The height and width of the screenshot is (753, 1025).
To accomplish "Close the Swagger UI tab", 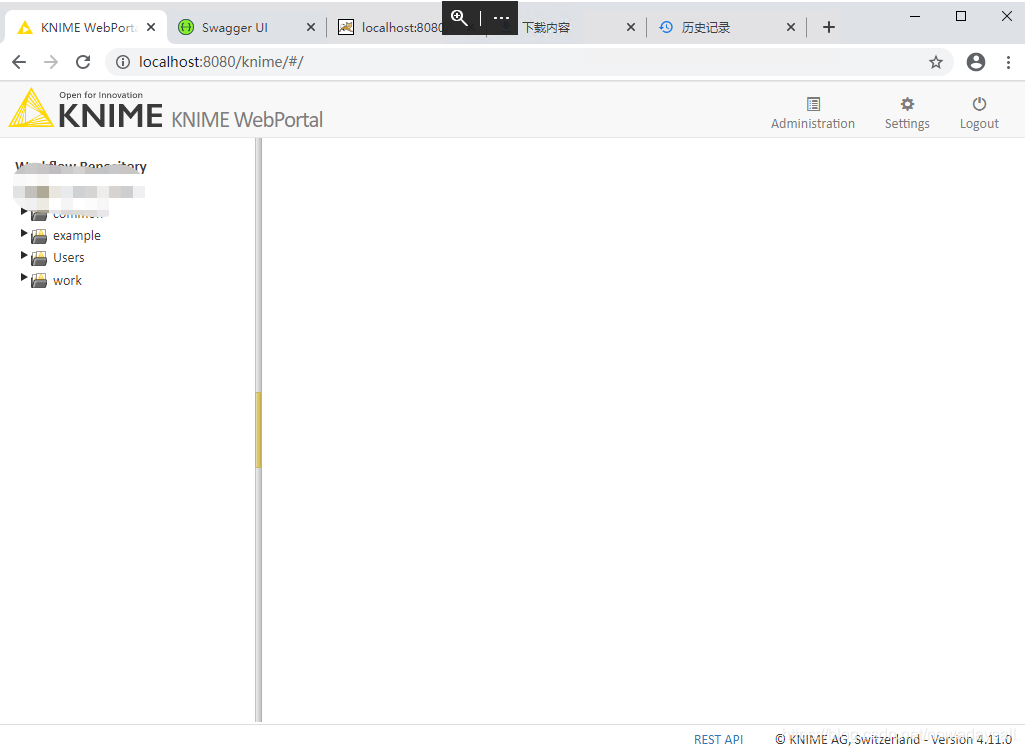I will pyautogui.click(x=311, y=27).
